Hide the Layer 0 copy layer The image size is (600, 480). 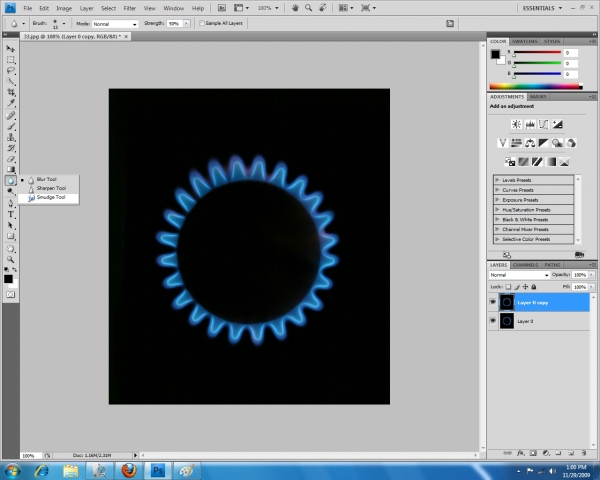click(492, 302)
